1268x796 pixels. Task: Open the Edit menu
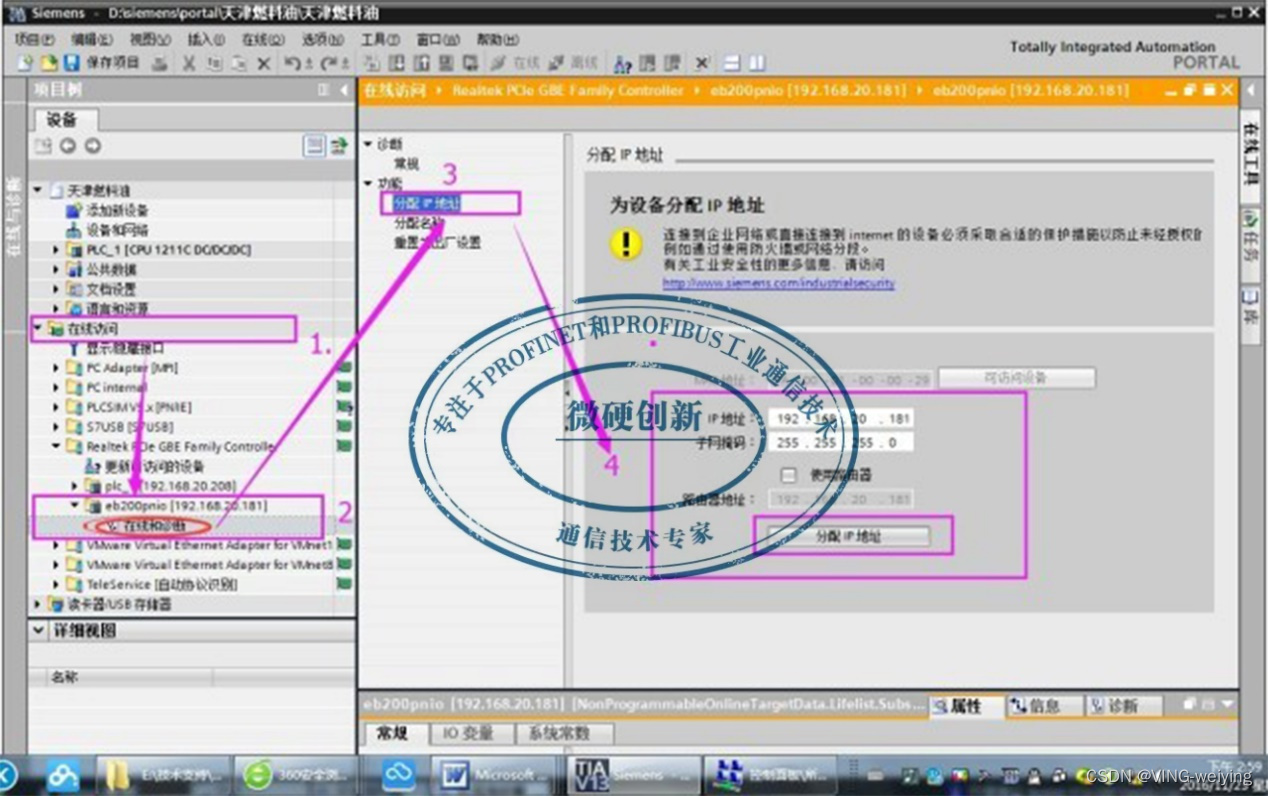92,39
